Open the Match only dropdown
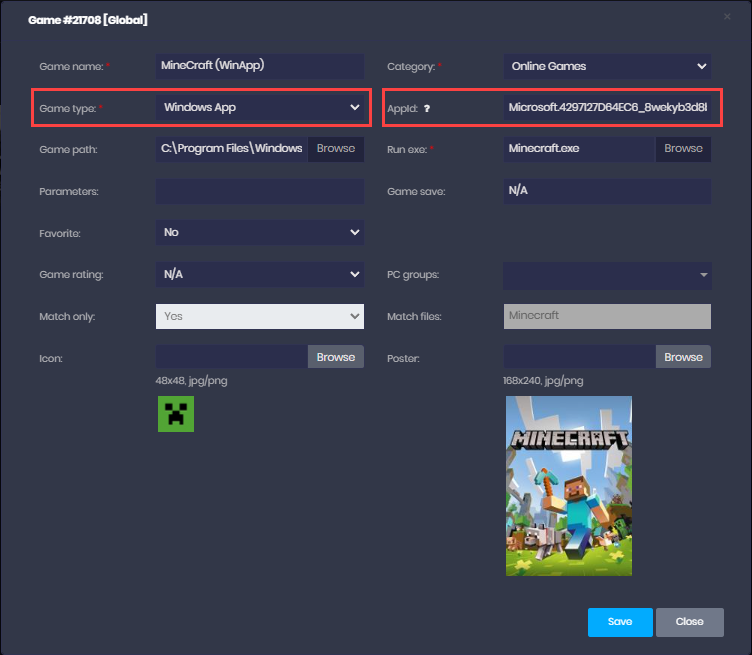The image size is (752, 655). pyautogui.click(x=260, y=316)
